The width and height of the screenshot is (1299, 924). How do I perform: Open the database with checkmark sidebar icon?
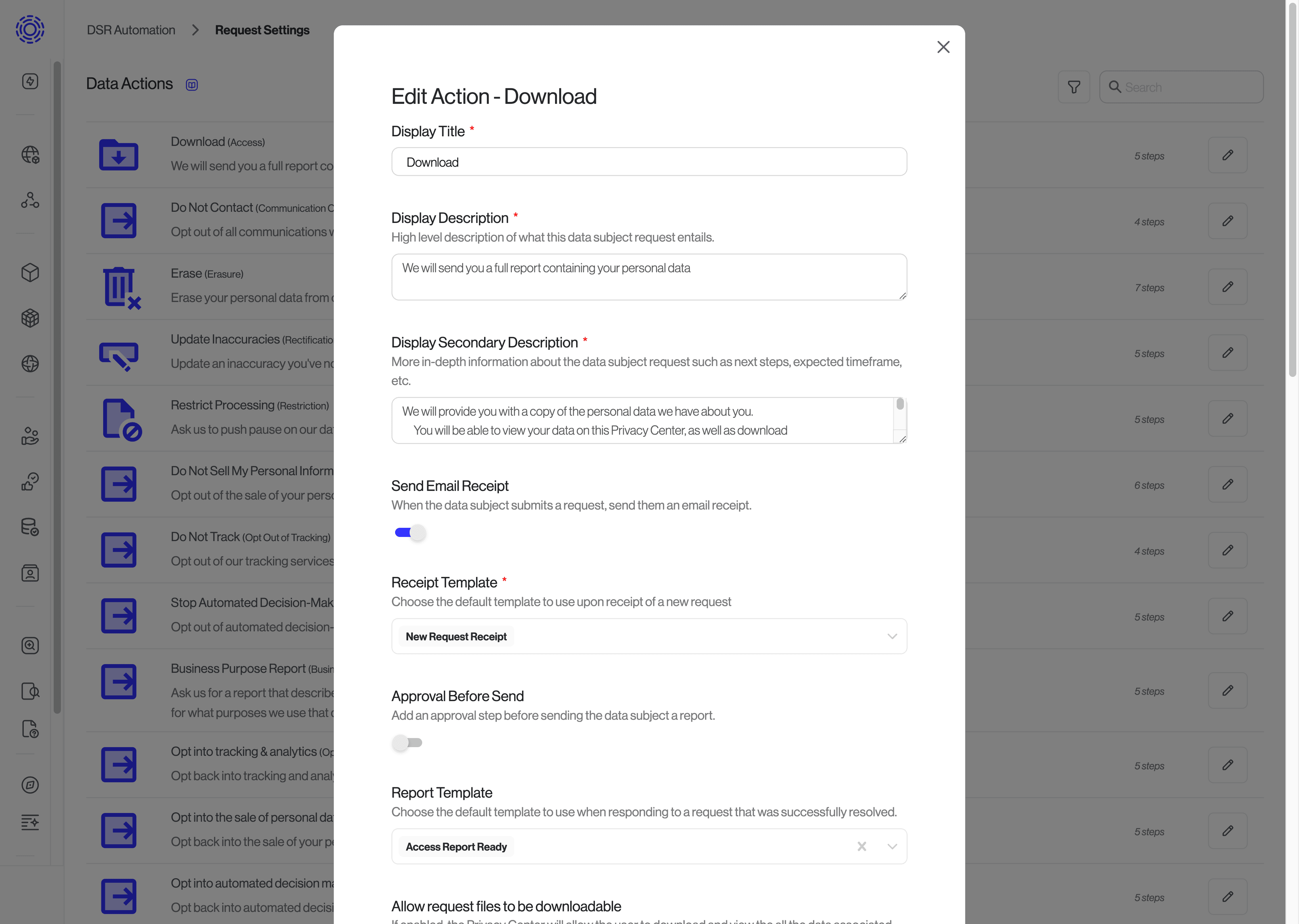point(29,527)
